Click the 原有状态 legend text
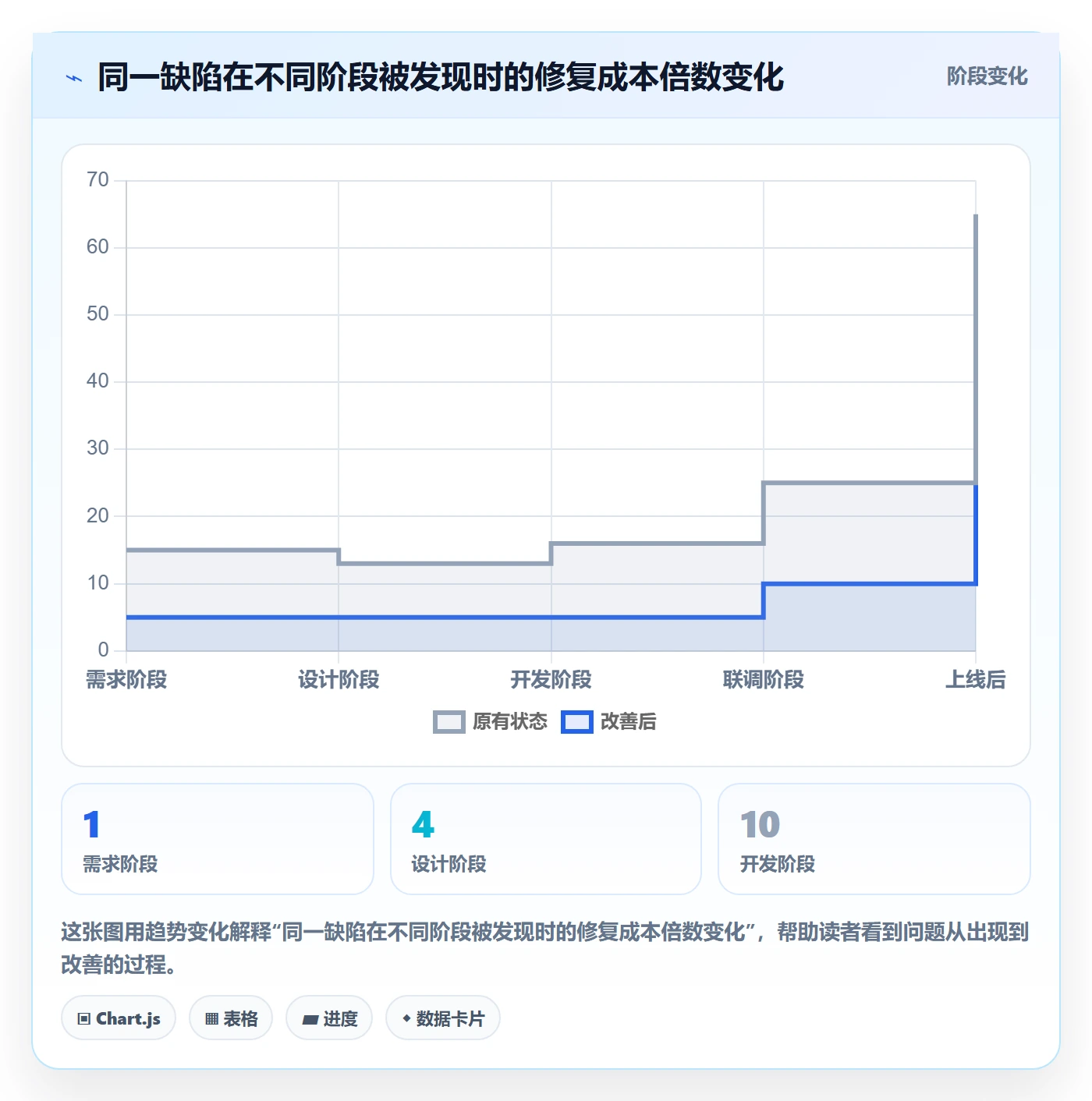The image size is (1092, 1101). point(510,722)
